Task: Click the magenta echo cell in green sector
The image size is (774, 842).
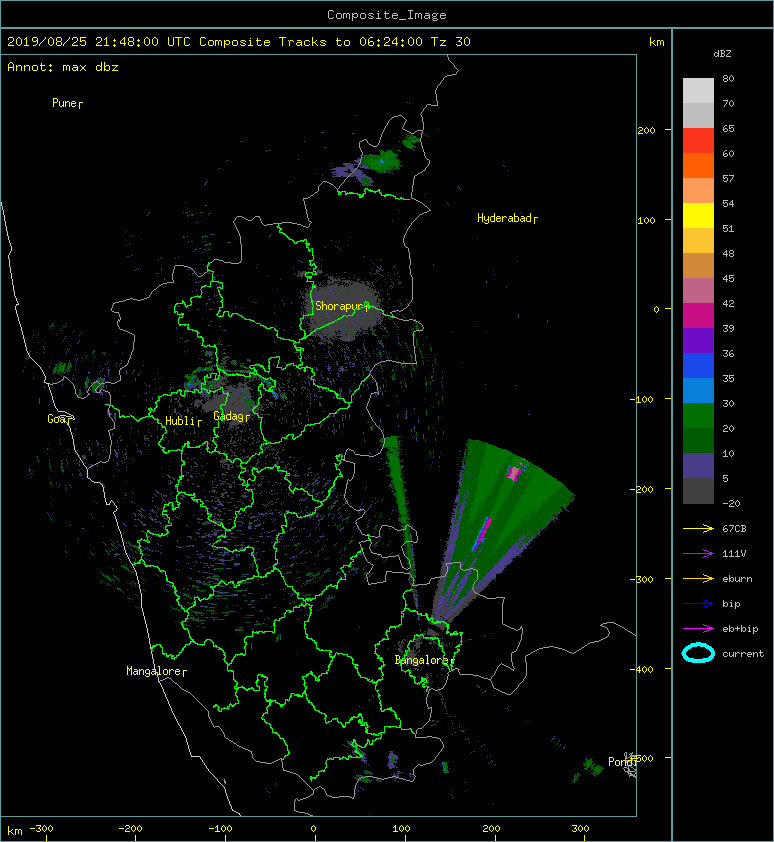Action: click(x=514, y=473)
